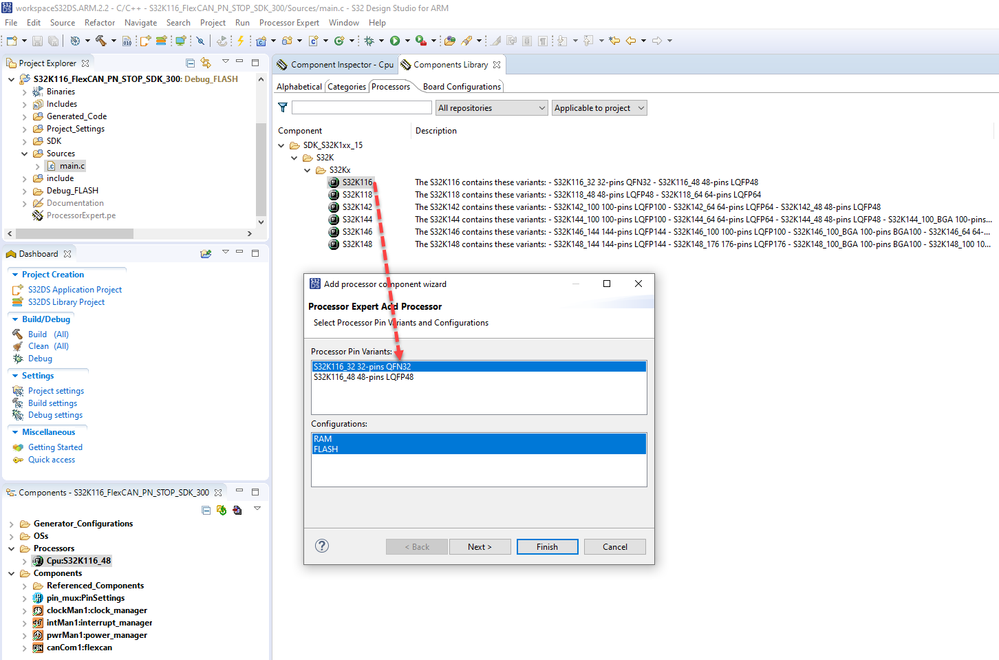
Task: Select the FLASH configuration
Action: [x=478, y=449]
